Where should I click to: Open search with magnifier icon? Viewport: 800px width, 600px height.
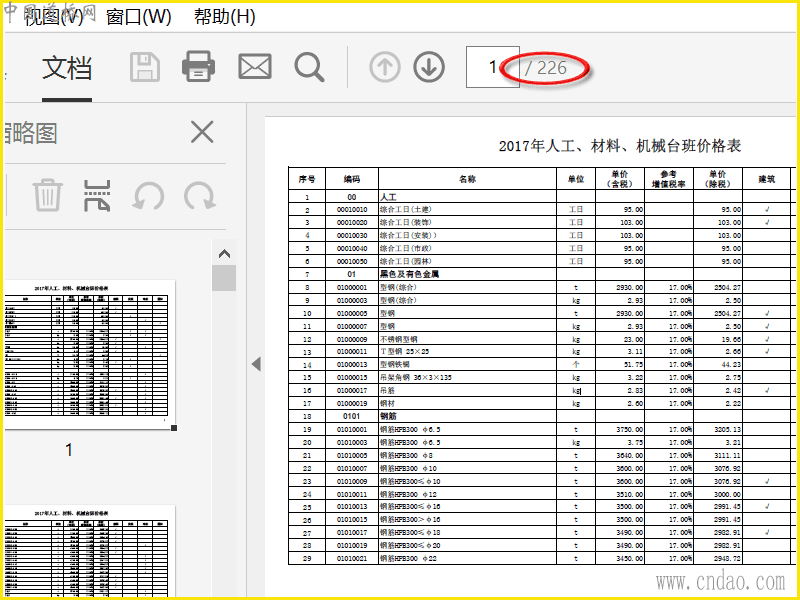(309, 67)
